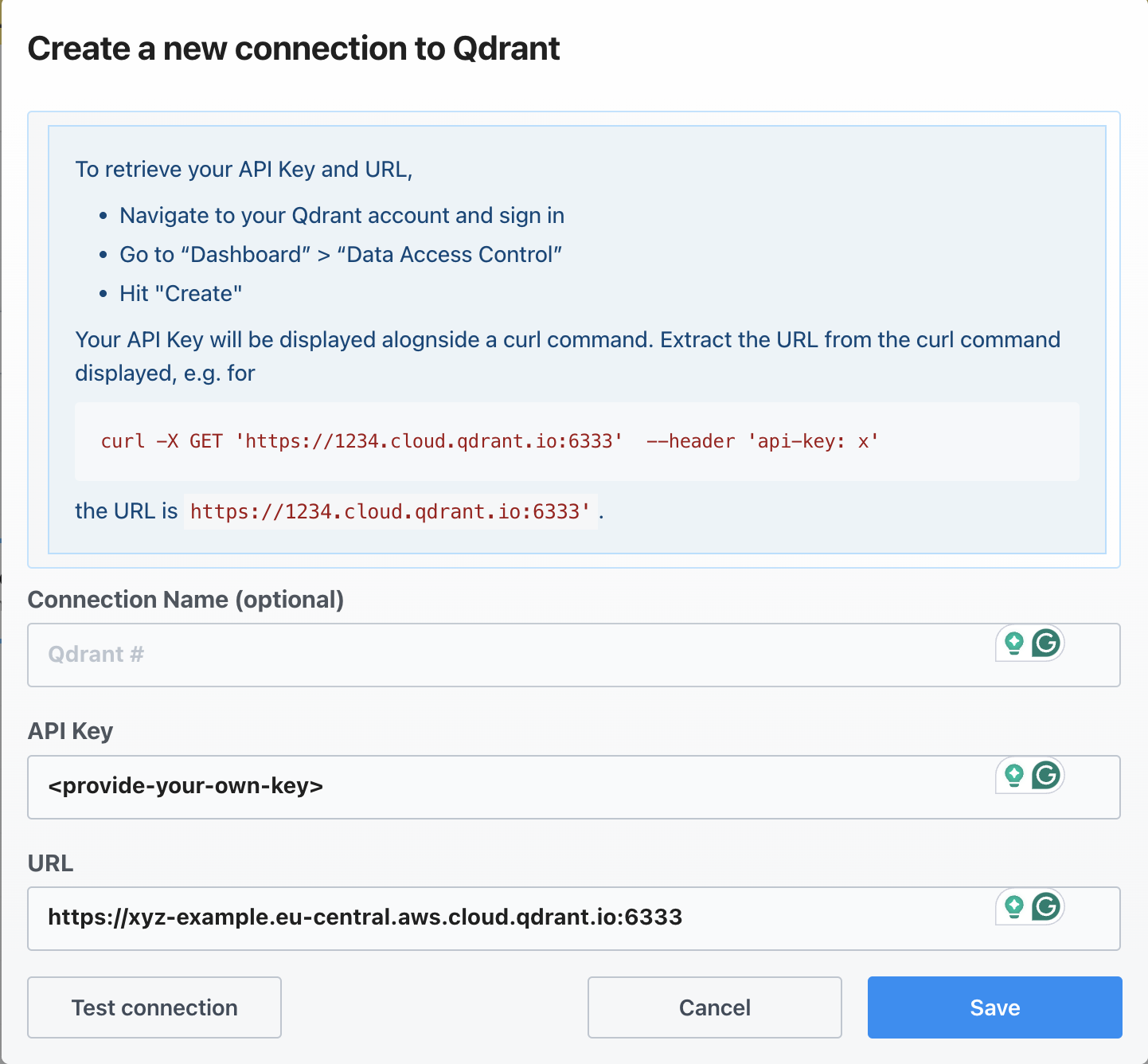Click the API Key section label
1148x1064 pixels.
[x=70, y=730]
